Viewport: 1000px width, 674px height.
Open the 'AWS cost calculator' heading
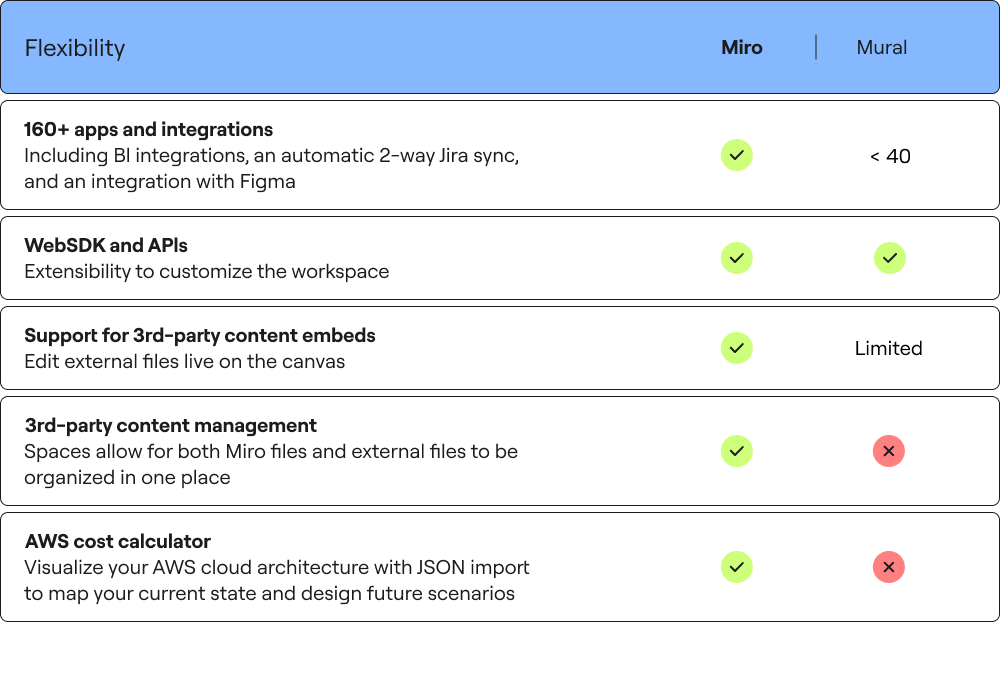click(x=117, y=541)
